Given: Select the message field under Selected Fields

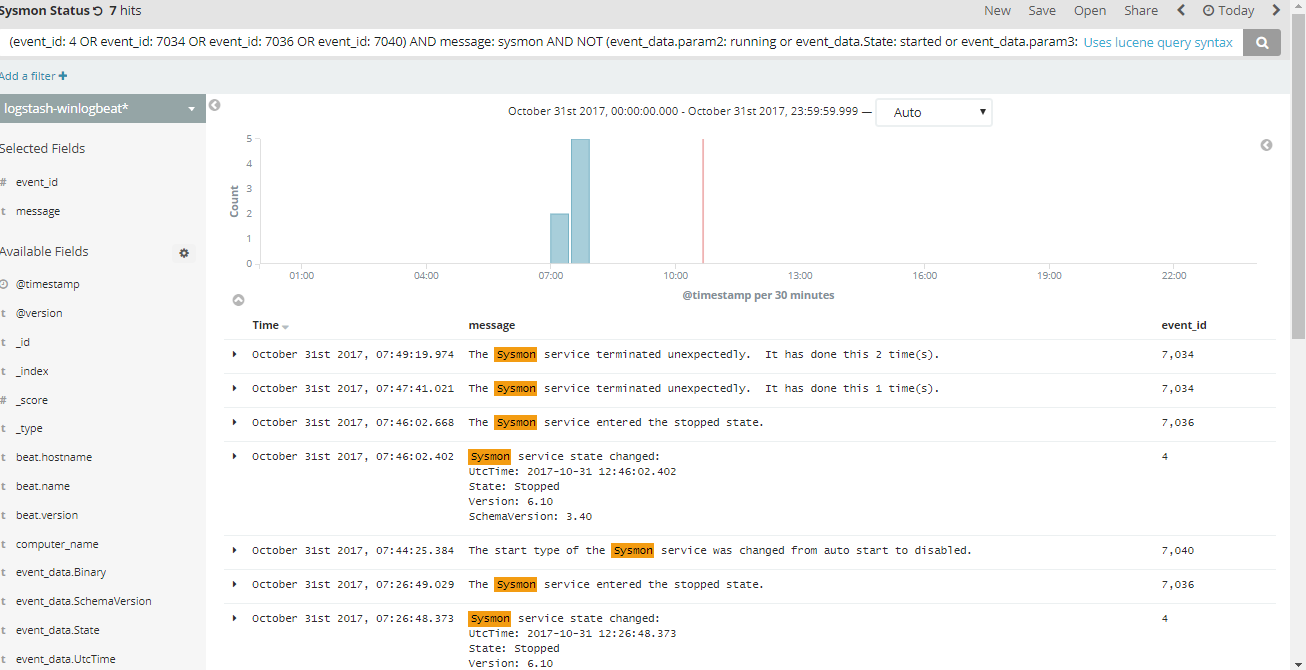Looking at the screenshot, I should pyautogui.click(x=38, y=211).
